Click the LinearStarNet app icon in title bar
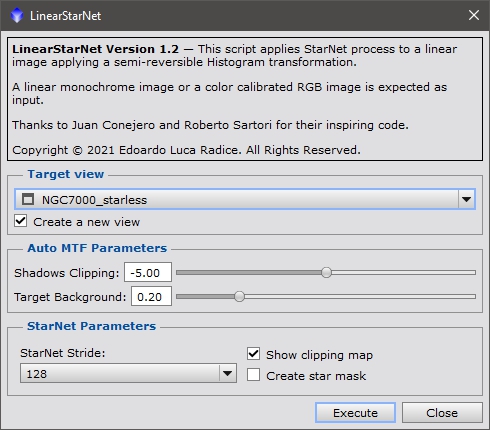Image resolution: width=490 pixels, height=430 pixels. click(x=17, y=15)
